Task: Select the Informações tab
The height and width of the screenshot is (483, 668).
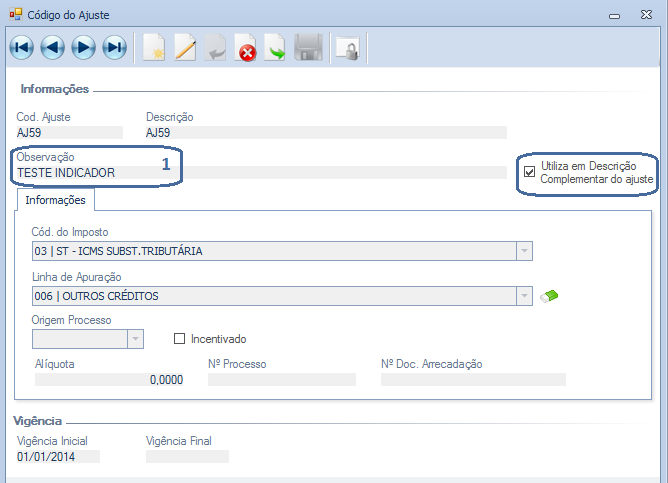Action: click(55, 201)
